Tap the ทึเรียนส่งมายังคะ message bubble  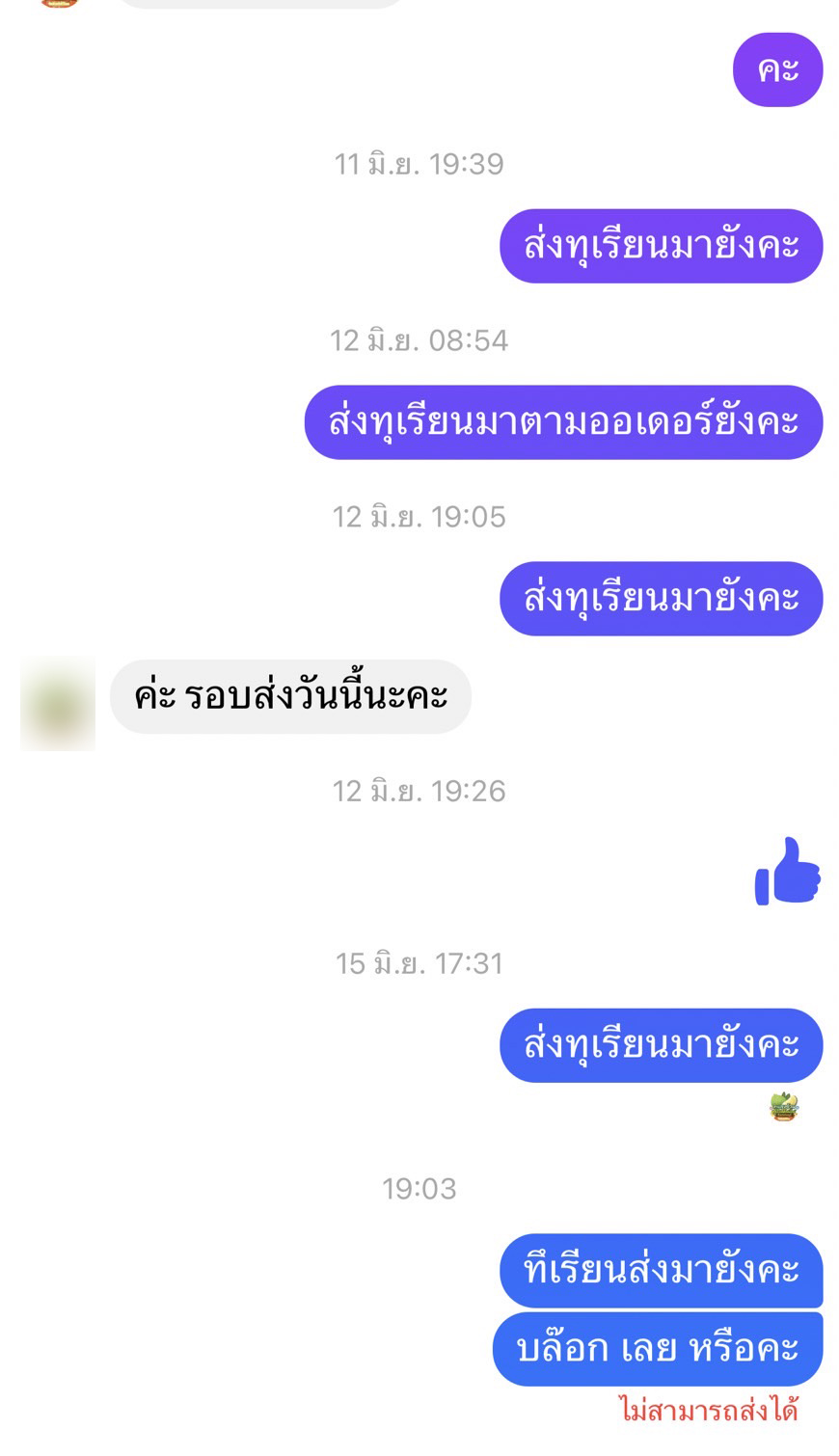(x=661, y=1270)
